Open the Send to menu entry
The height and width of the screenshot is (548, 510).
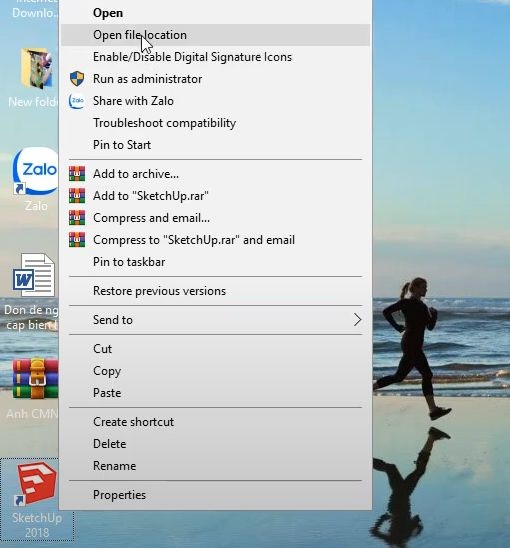point(215,320)
